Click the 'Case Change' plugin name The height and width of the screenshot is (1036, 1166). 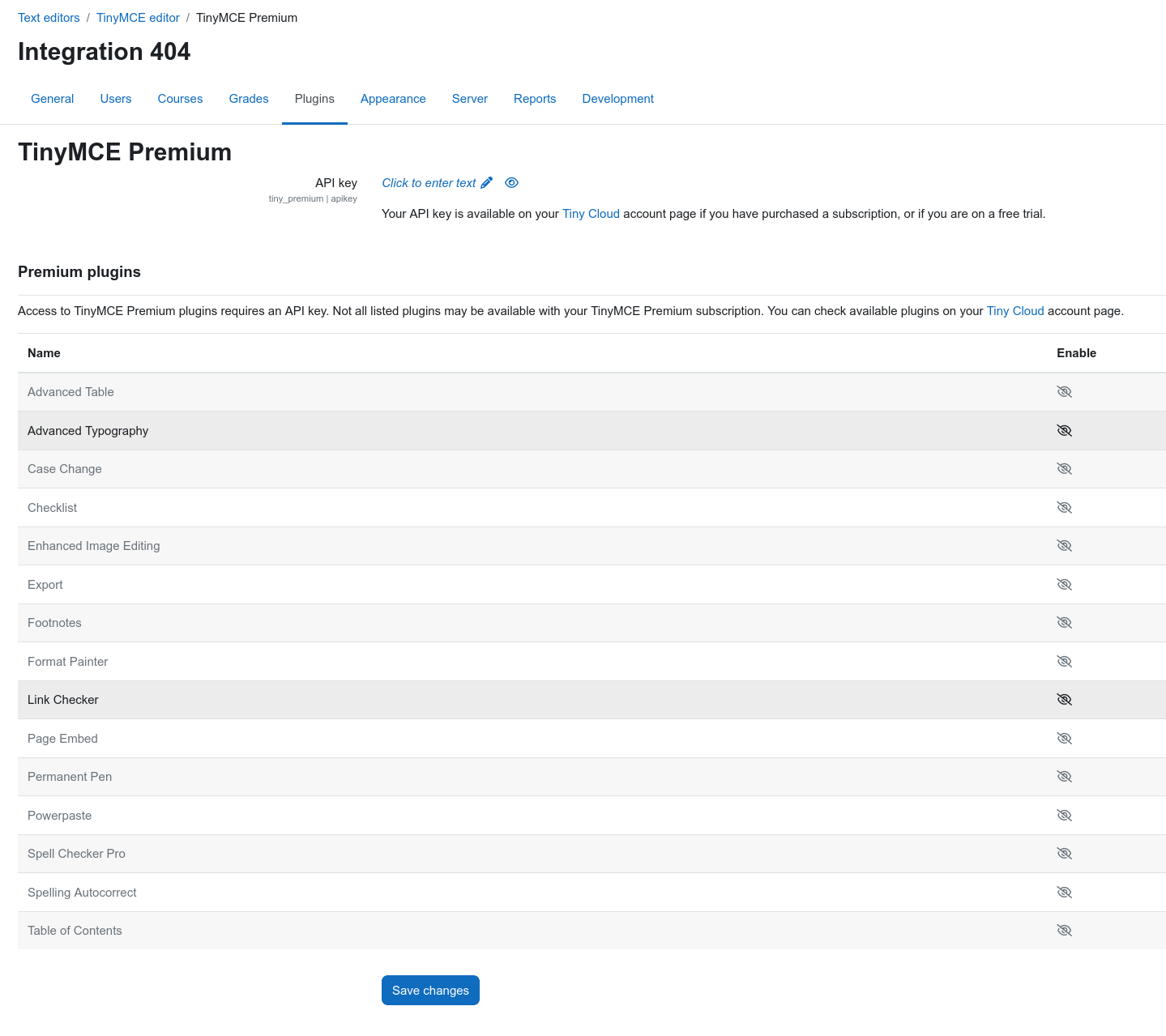point(65,469)
